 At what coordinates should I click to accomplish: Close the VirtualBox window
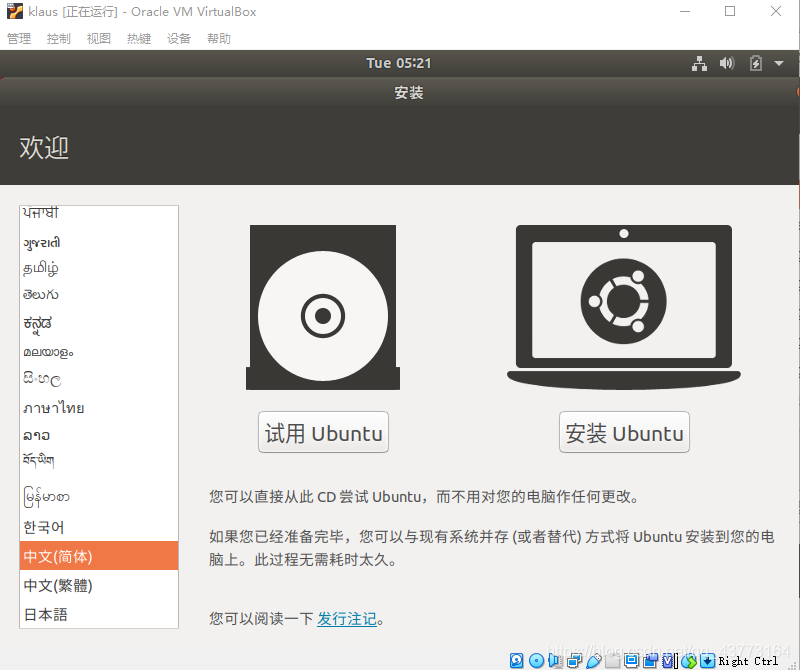[776, 11]
